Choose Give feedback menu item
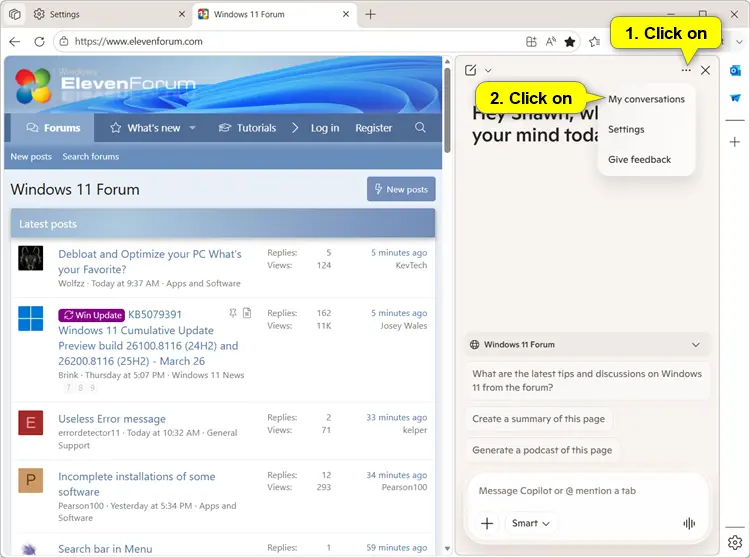Screen dimensions: 750x558 tap(640, 159)
